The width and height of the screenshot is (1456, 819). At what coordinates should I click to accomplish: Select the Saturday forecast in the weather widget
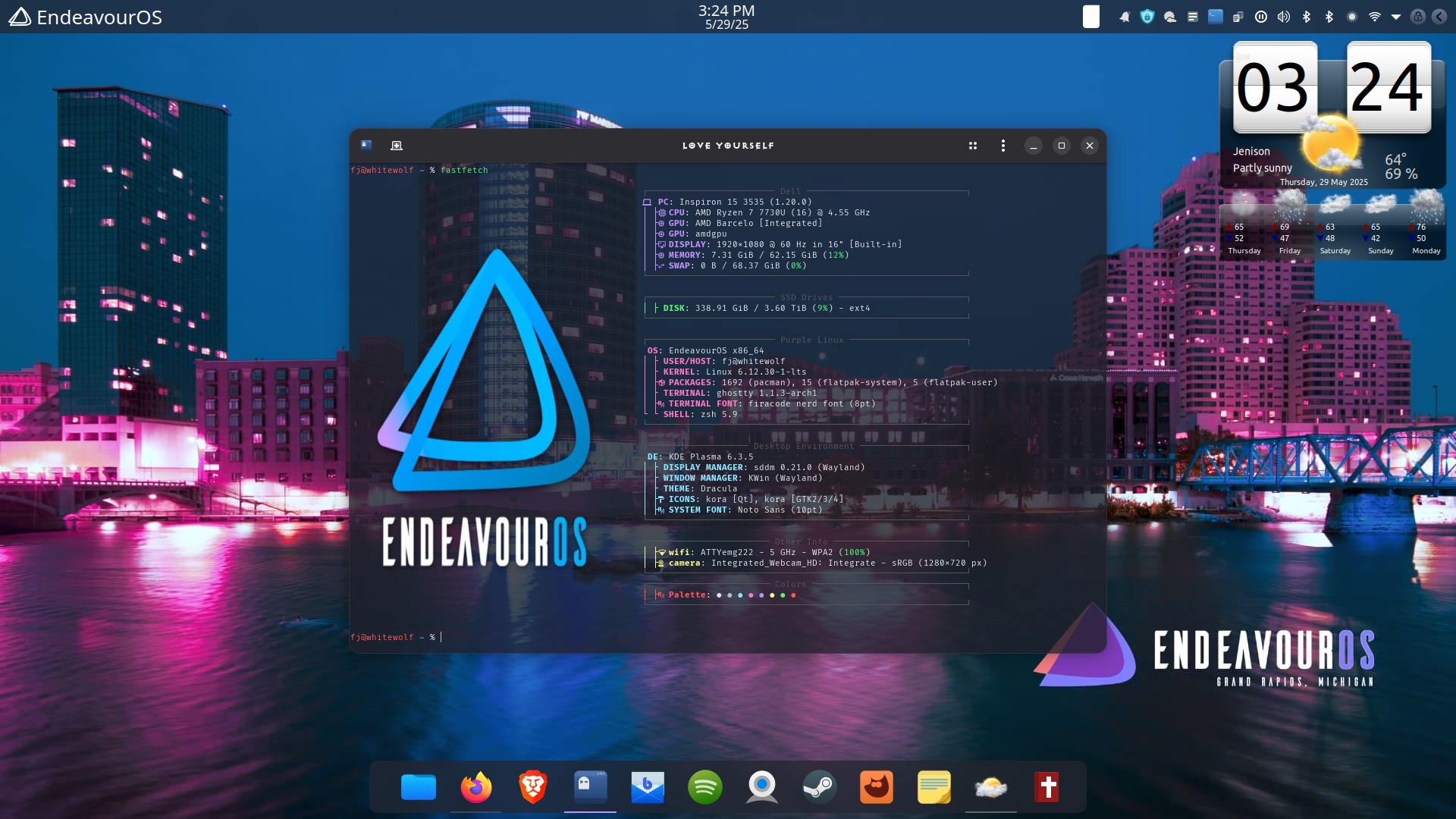tap(1335, 224)
